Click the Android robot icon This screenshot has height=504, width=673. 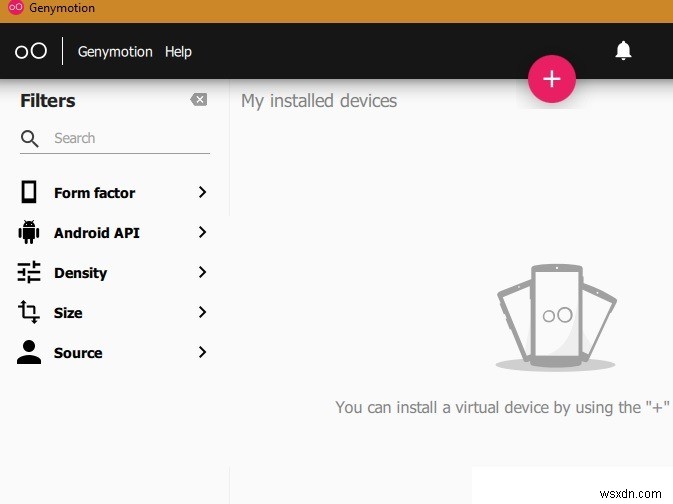[x=29, y=232]
